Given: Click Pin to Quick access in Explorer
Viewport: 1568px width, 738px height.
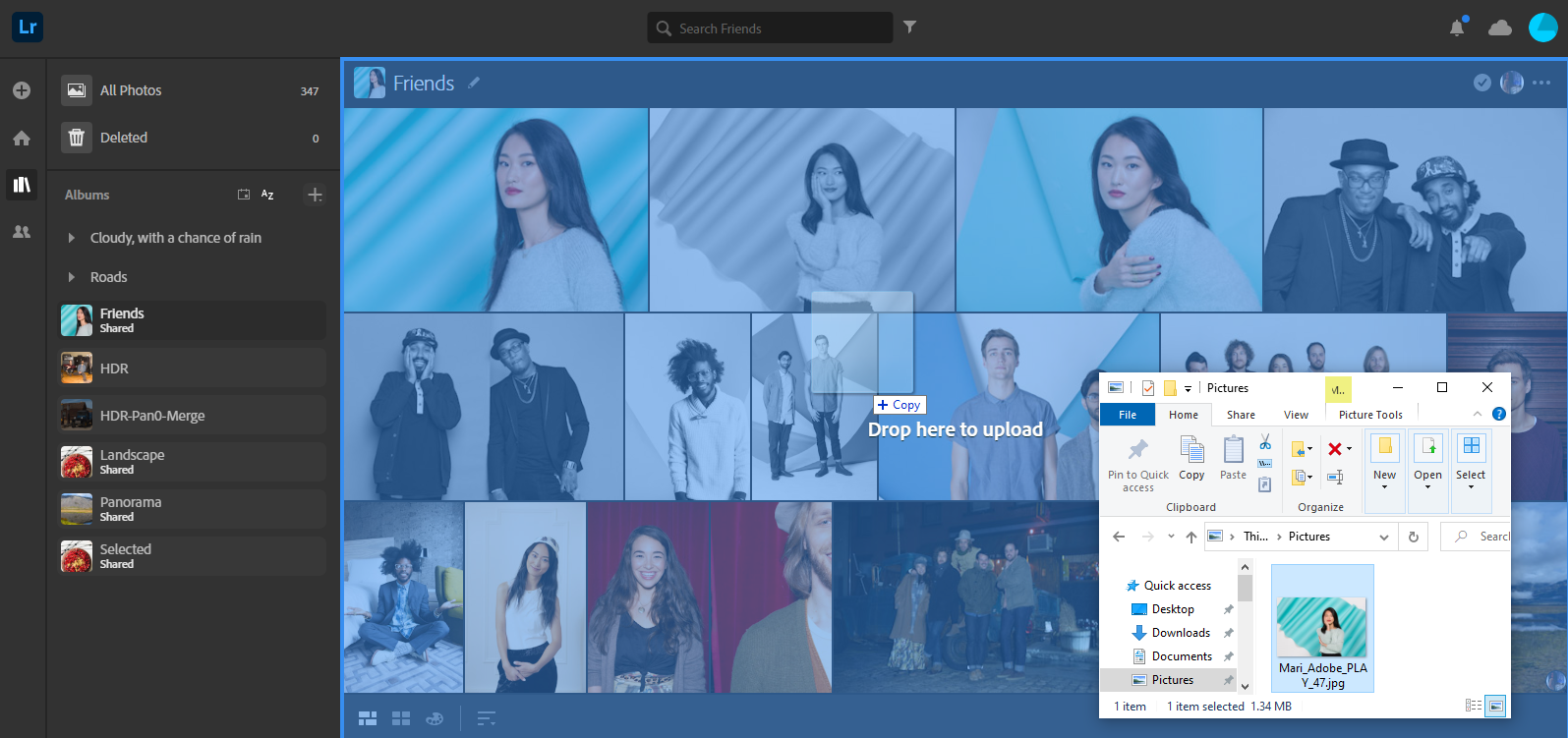Looking at the screenshot, I should [x=1138, y=464].
